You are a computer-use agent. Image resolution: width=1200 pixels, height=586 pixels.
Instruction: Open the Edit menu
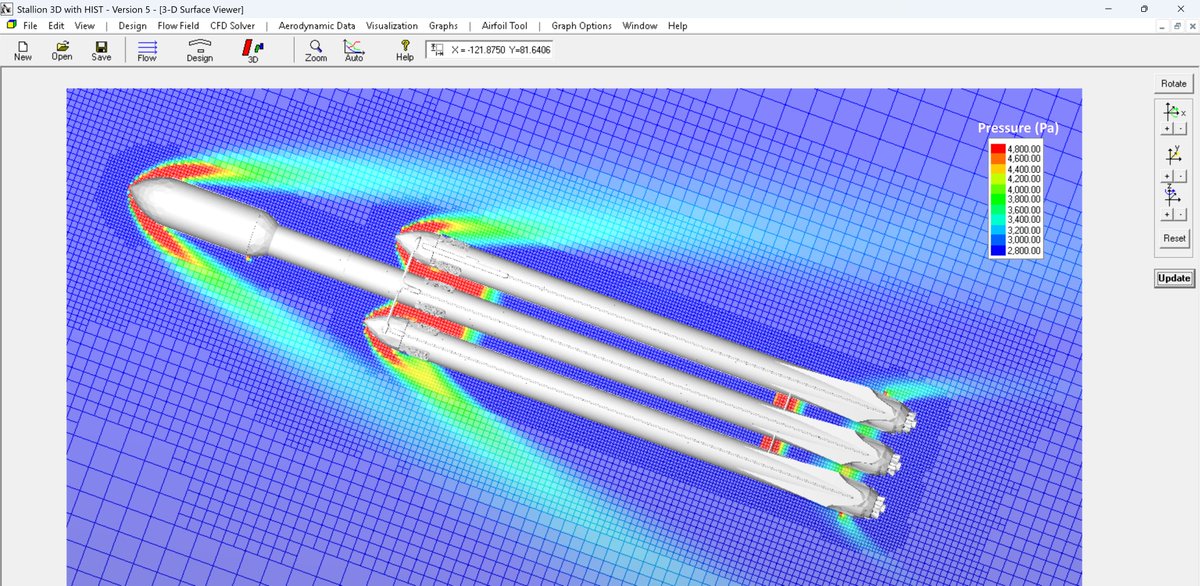click(56, 25)
